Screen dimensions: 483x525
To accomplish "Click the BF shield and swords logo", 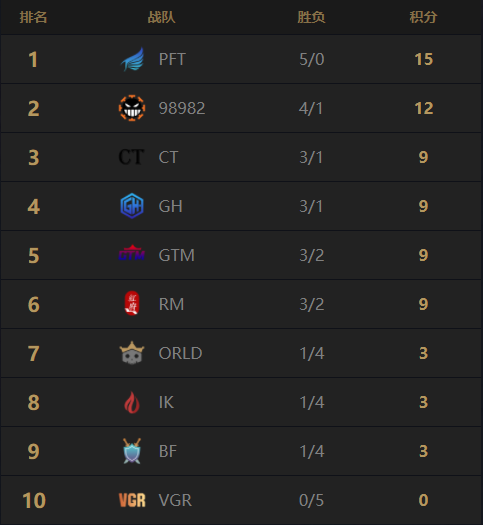I will tap(132, 451).
